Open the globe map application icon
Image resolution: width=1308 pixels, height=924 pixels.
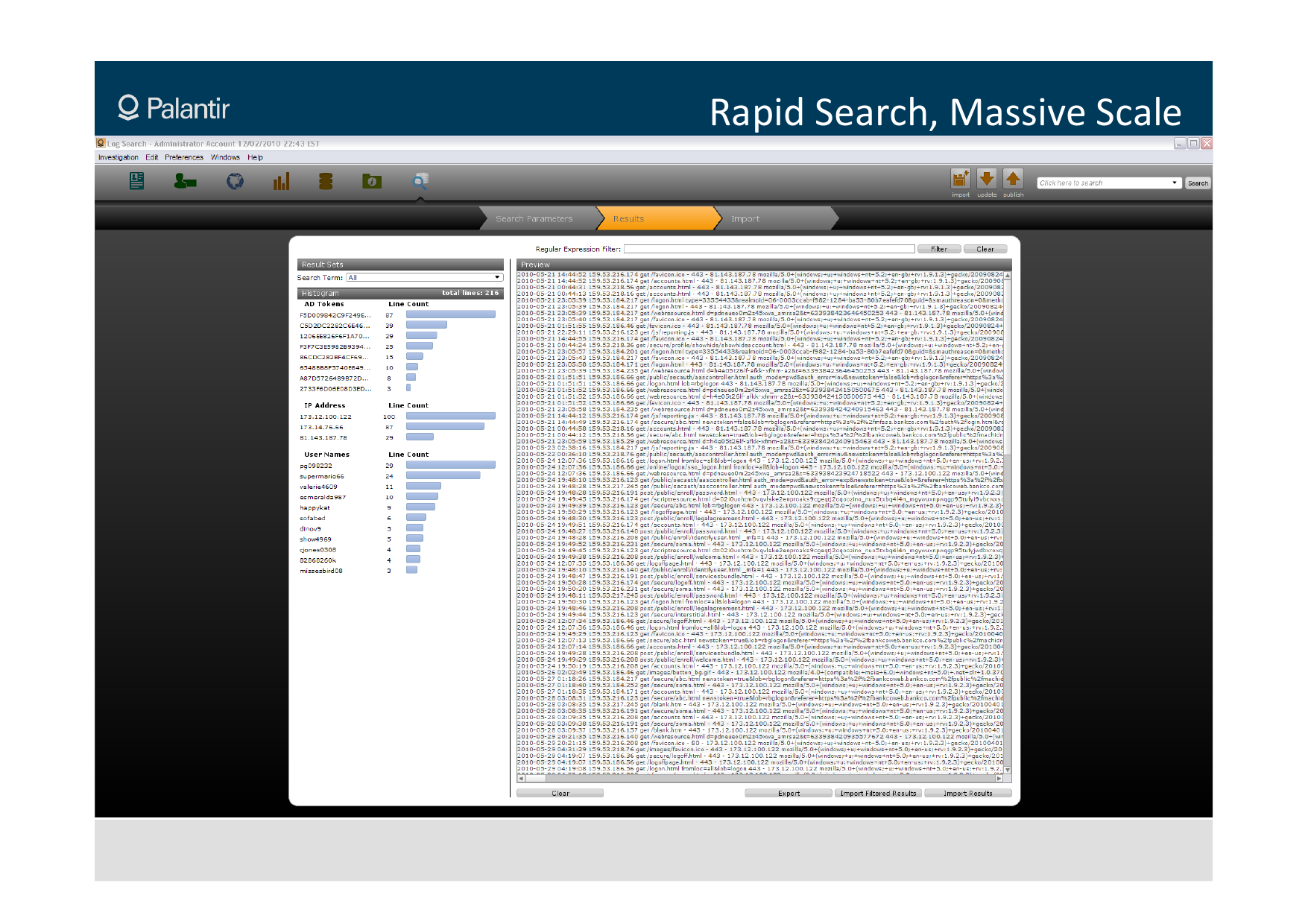[x=235, y=181]
